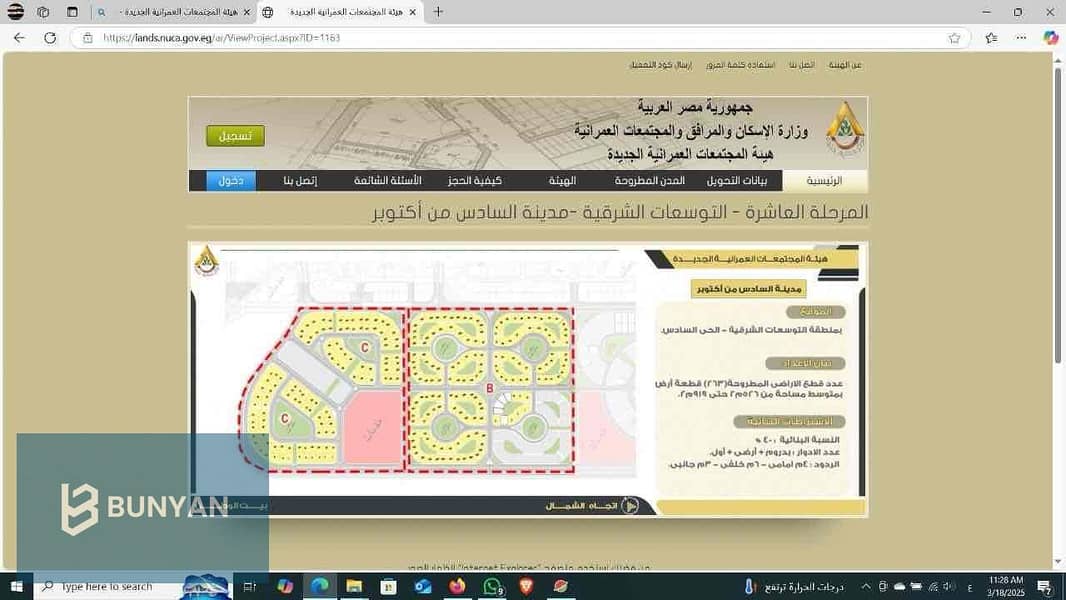Close the active second browser tab

tap(412, 12)
